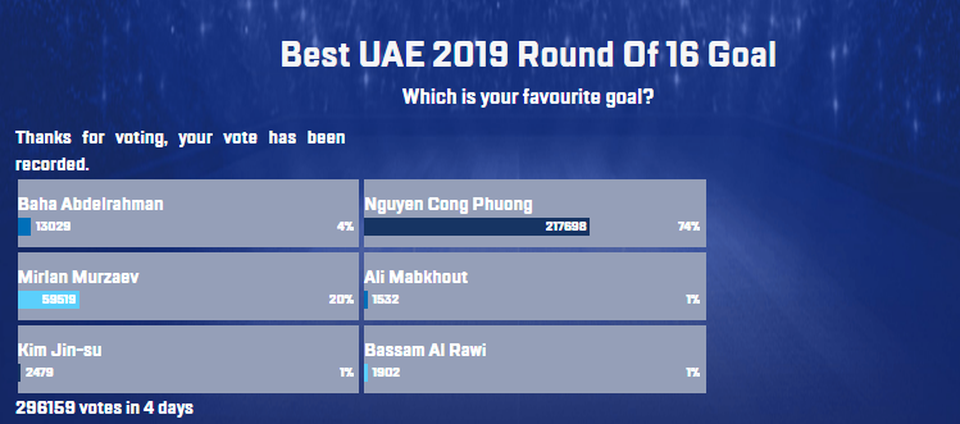
Task: Select the Bassam Al Rawi result card
Action: (x=535, y=359)
